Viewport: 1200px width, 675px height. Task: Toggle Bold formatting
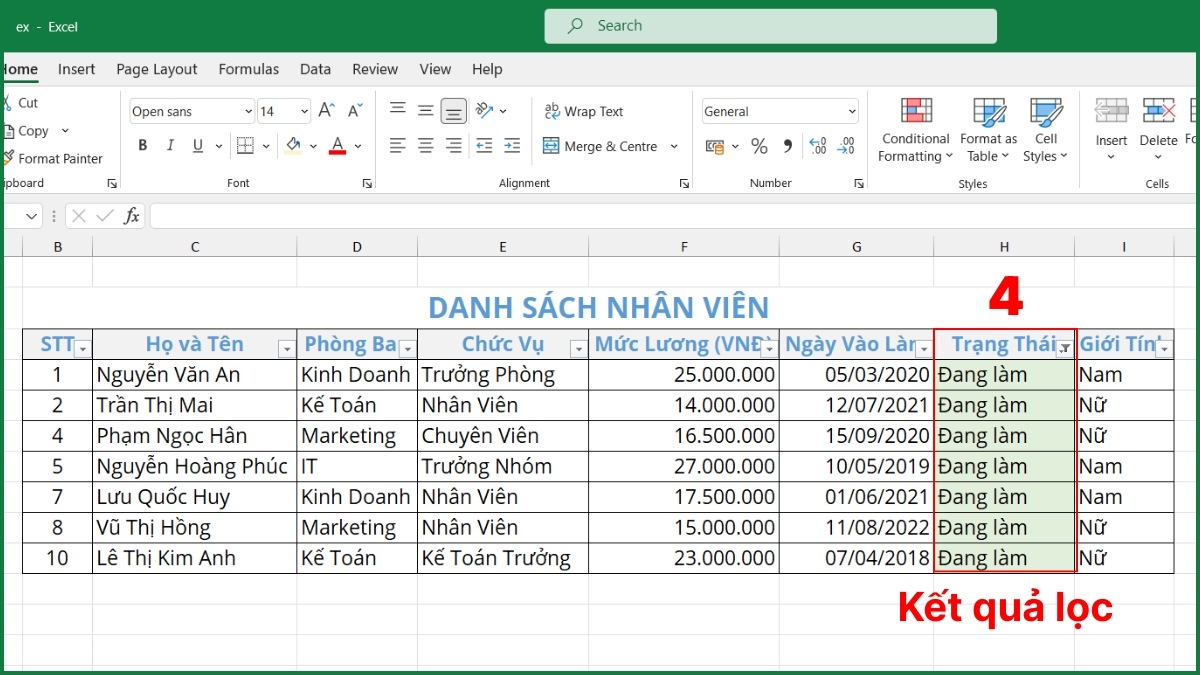[x=143, y=146]
